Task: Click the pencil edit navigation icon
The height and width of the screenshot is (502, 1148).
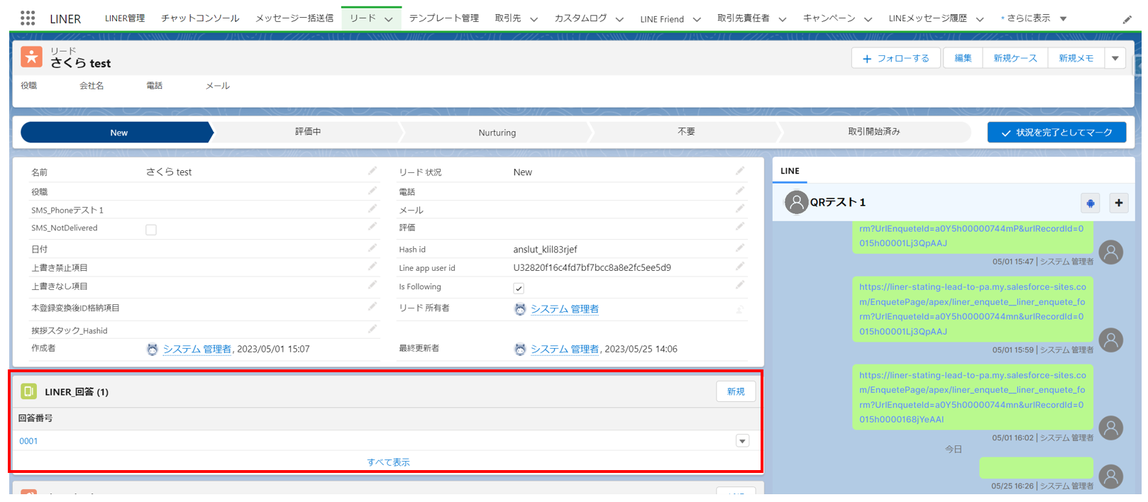Action: click(1127, 19)
